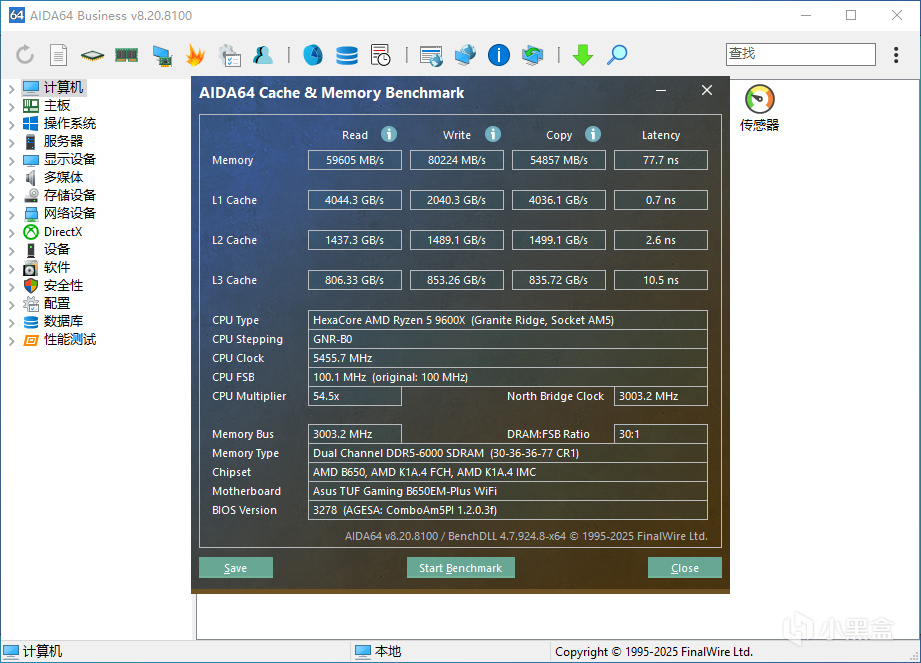Click the green download arrow icon

(x=583, y=55)
